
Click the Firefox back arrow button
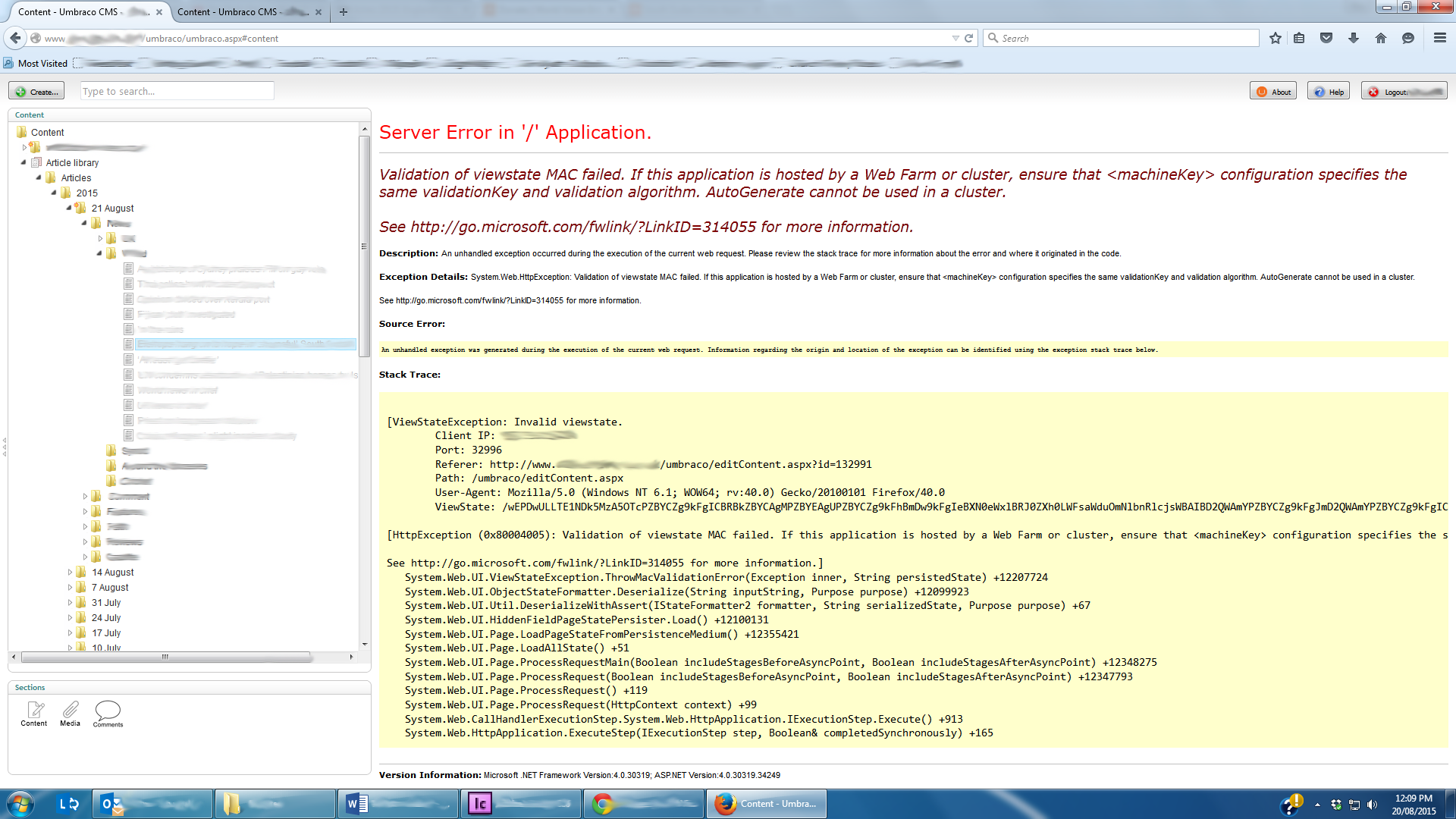tap(15, 38)
